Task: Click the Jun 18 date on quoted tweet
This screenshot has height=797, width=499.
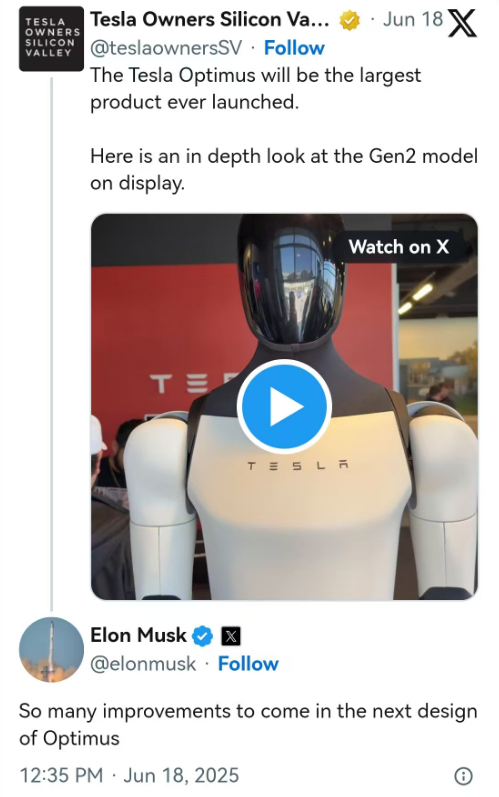Action: coord(413,20)
